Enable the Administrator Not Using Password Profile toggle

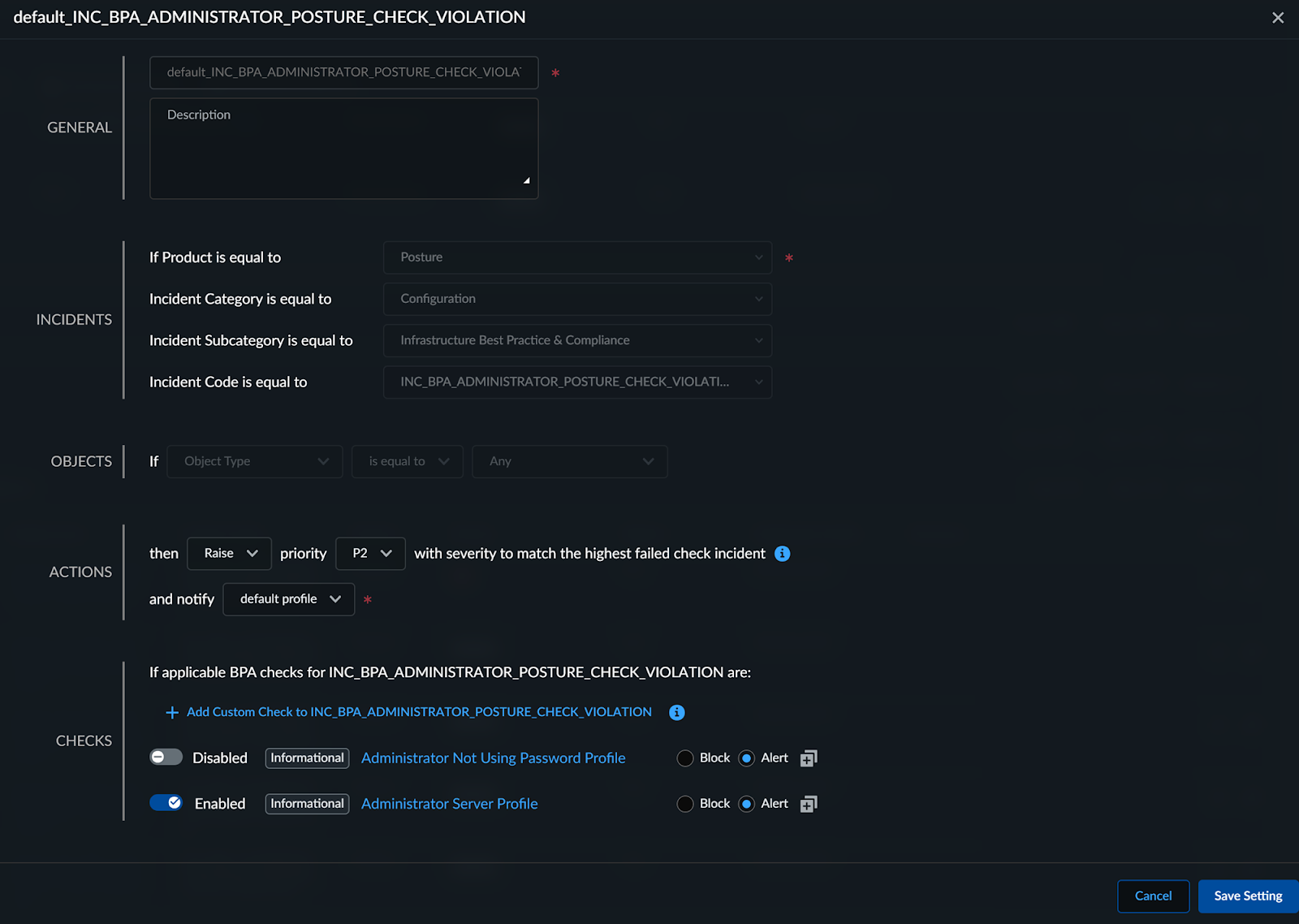[x=166, y=758]
